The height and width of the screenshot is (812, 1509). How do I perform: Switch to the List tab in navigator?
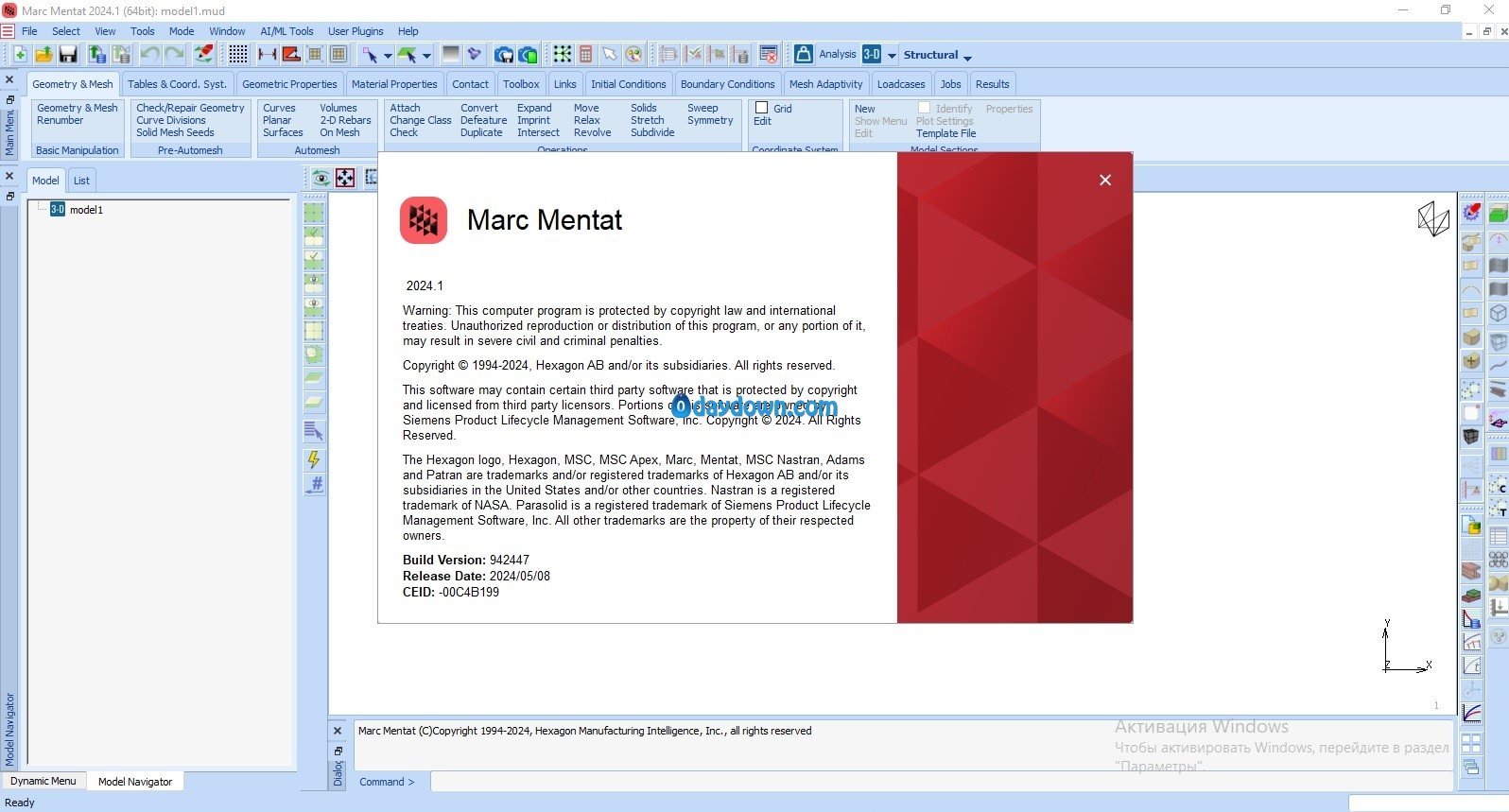tap(81, 181)
